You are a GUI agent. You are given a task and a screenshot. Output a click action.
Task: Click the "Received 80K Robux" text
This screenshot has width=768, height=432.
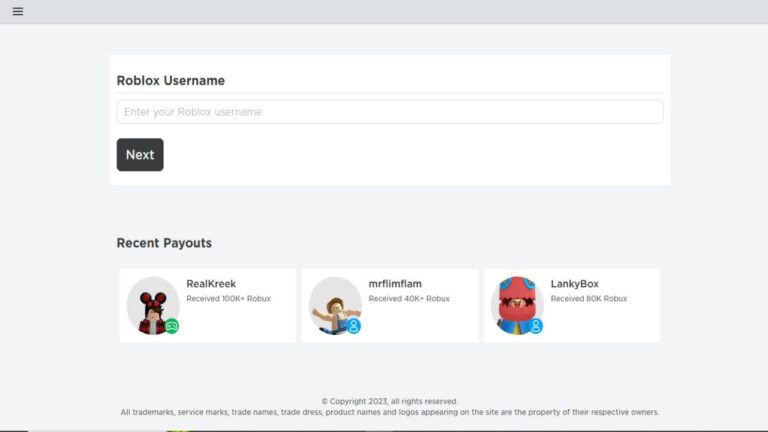coord(588,299)
